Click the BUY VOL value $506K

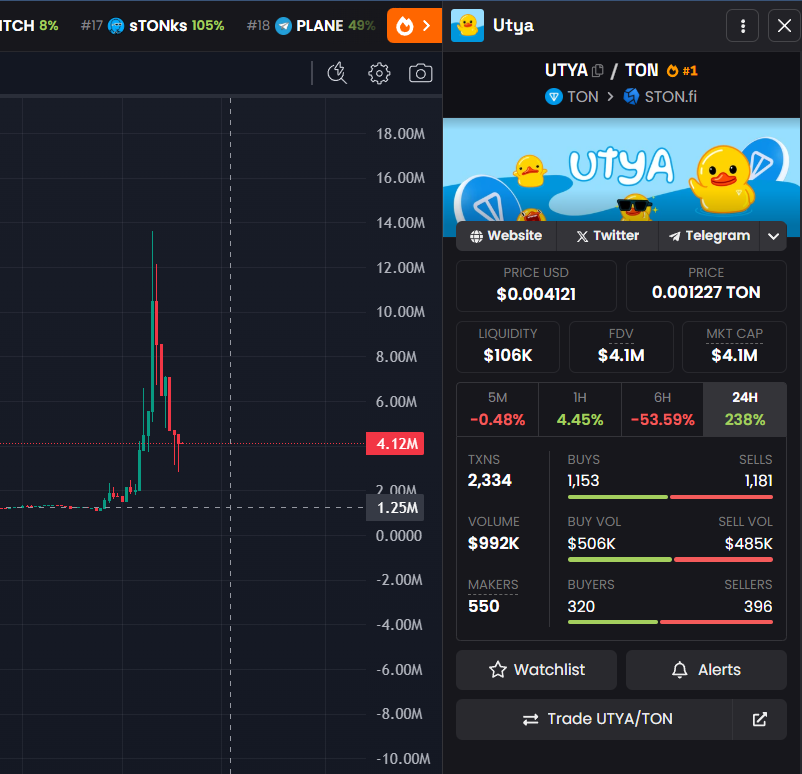(x=591, y=543)
